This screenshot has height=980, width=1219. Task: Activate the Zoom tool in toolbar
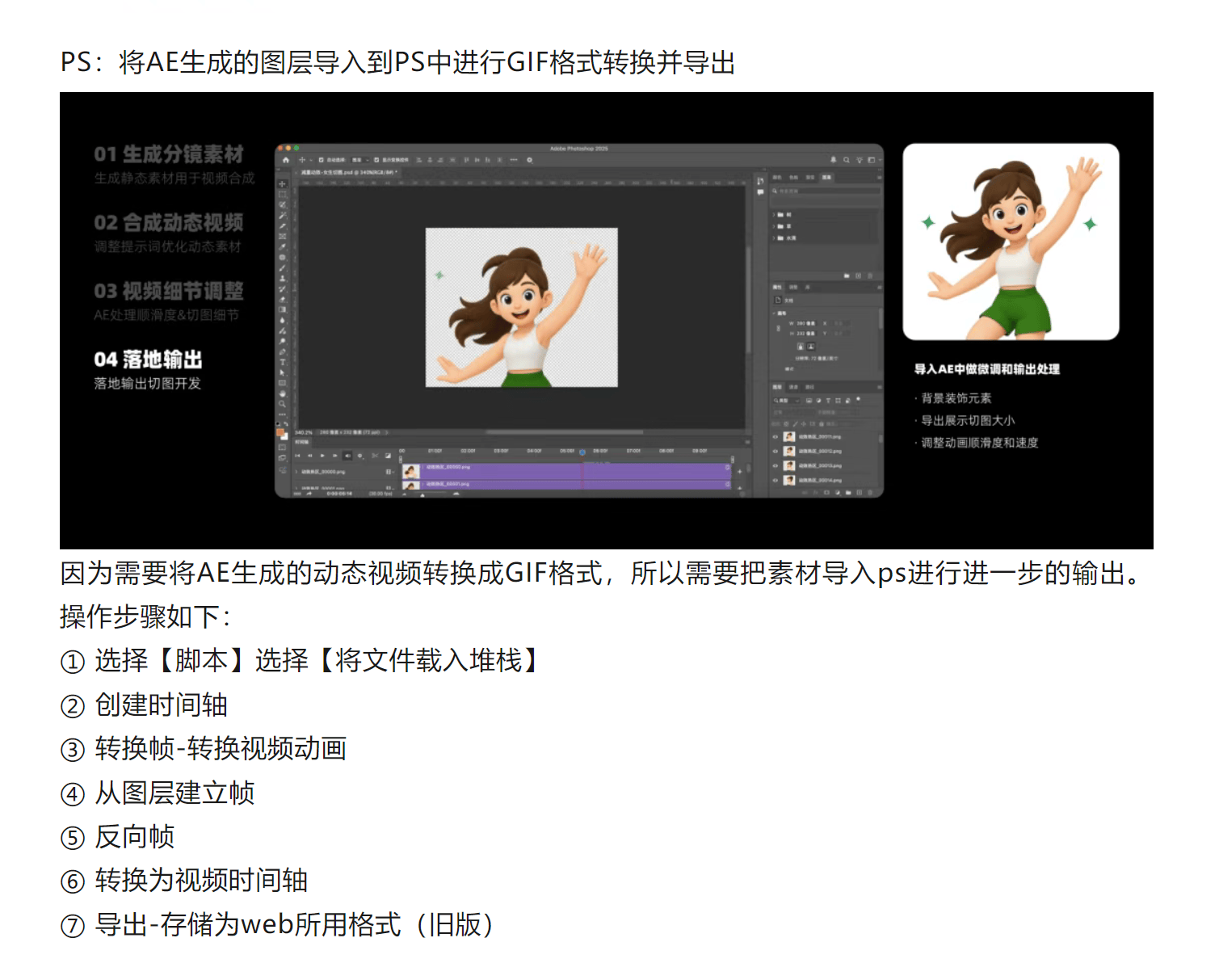pyautogui.click(x=282, y=404)
